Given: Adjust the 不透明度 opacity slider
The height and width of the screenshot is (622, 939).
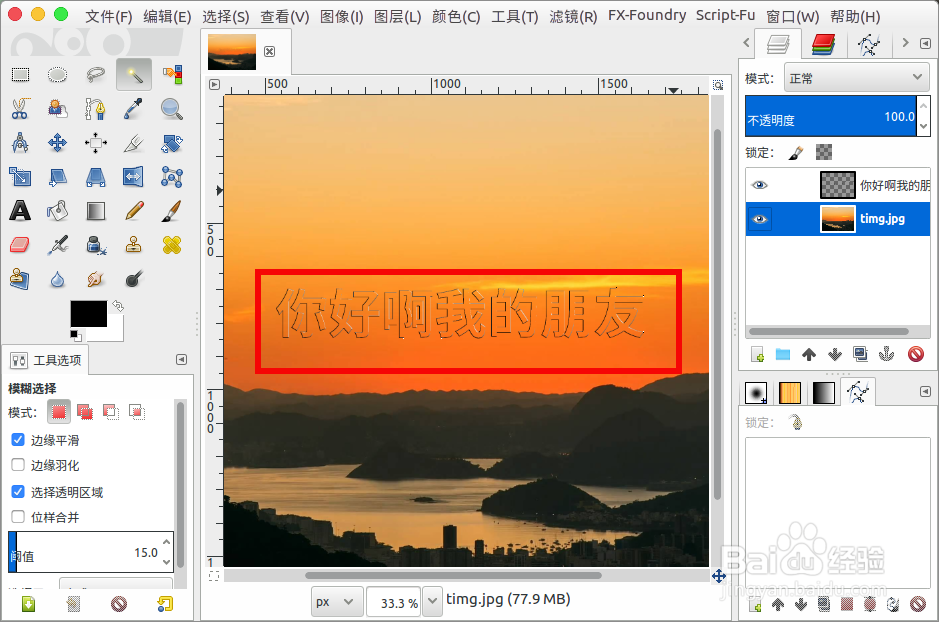Looking at the screenshot, I should [830, 116].
